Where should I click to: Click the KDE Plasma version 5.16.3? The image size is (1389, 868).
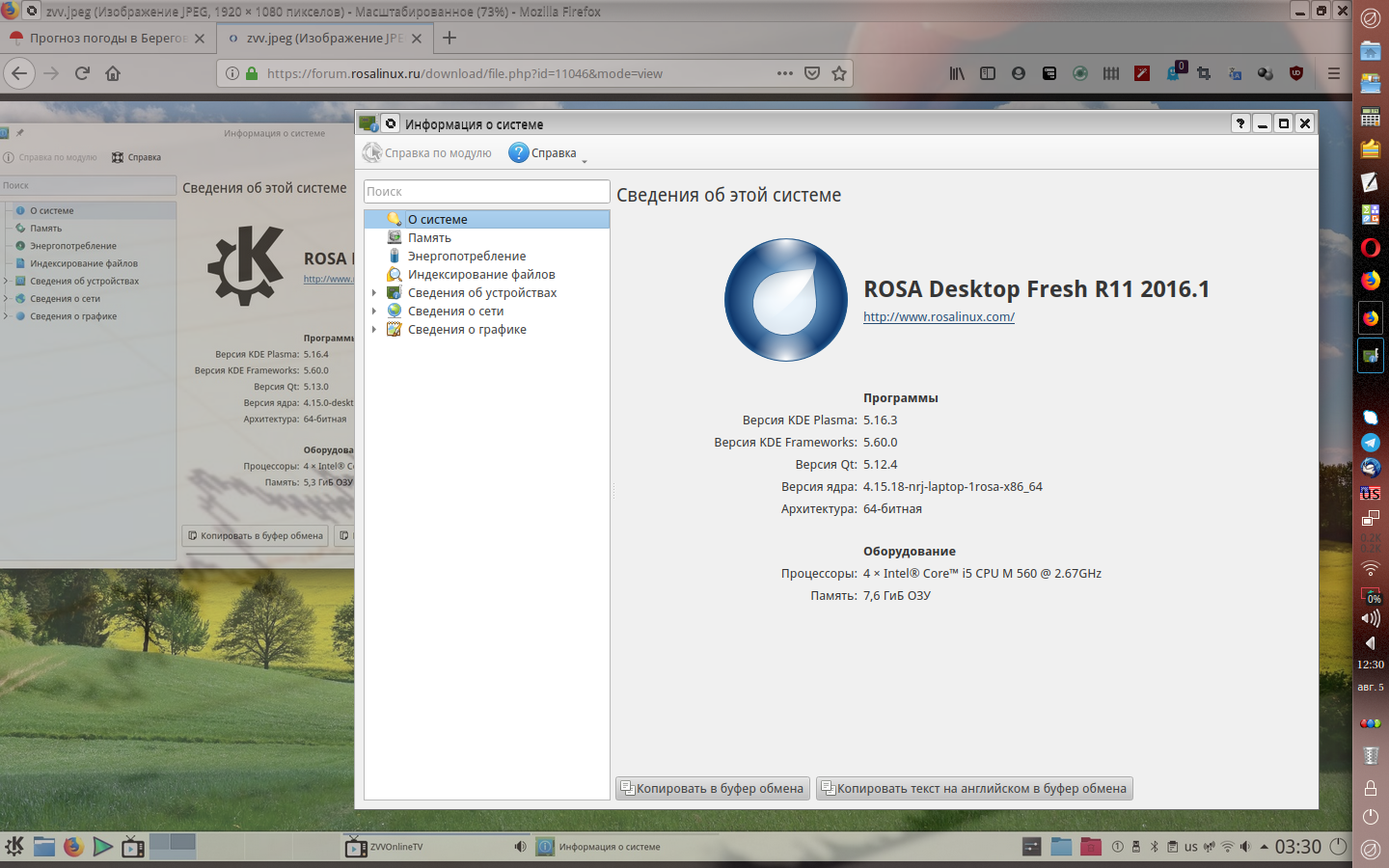[881, 420]
